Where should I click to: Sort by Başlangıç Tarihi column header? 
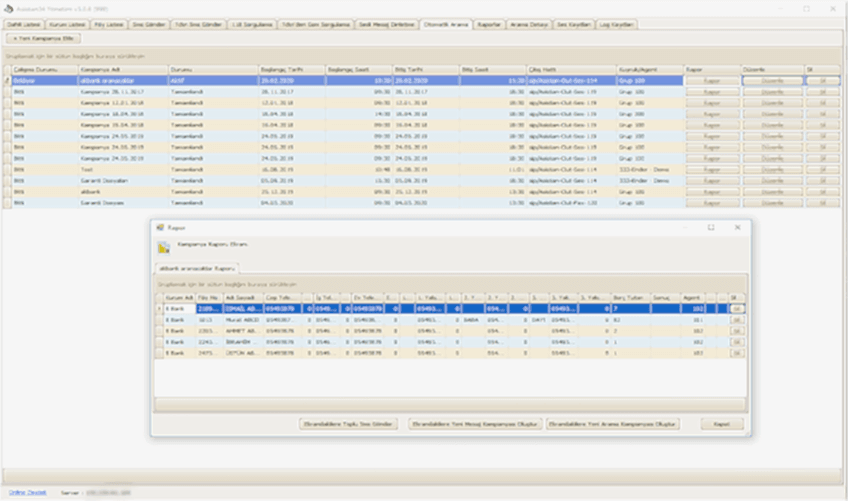tap(287, 69)
